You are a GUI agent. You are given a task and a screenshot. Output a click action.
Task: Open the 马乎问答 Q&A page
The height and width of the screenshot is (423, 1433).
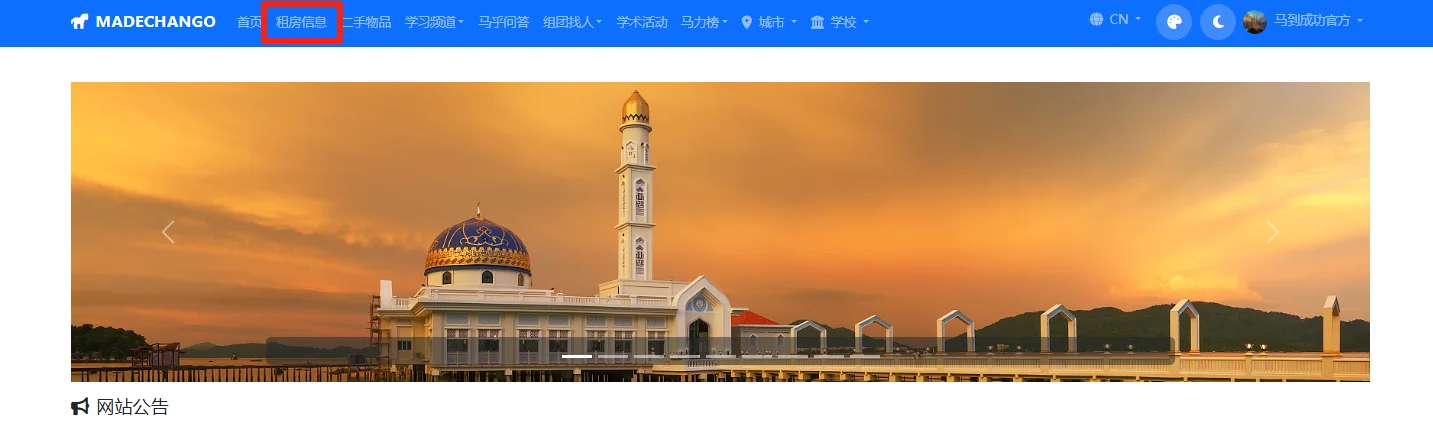(x=503, y=22)
